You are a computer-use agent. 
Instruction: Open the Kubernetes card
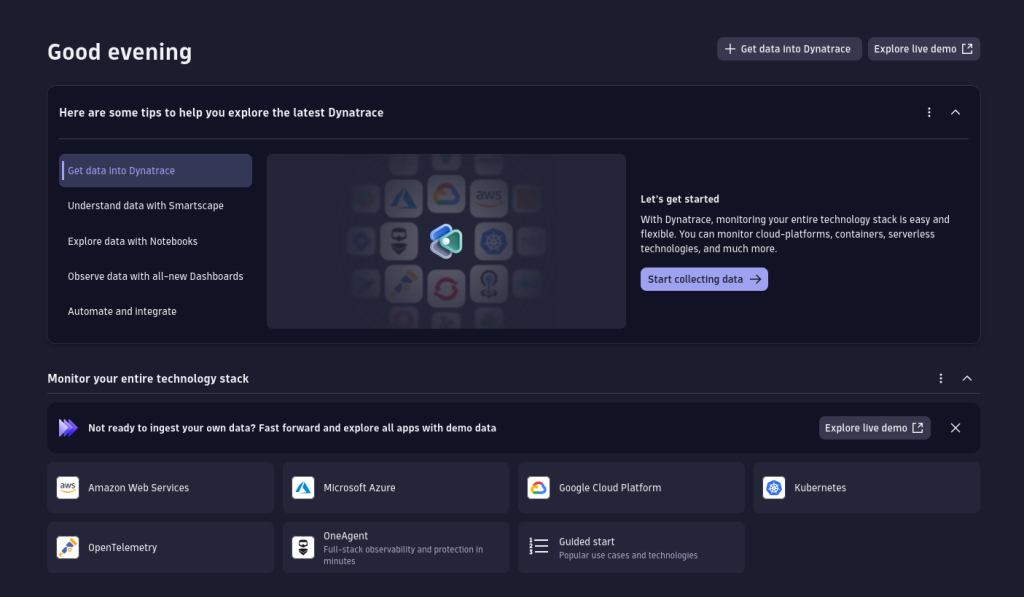click(x=867, y=487)
